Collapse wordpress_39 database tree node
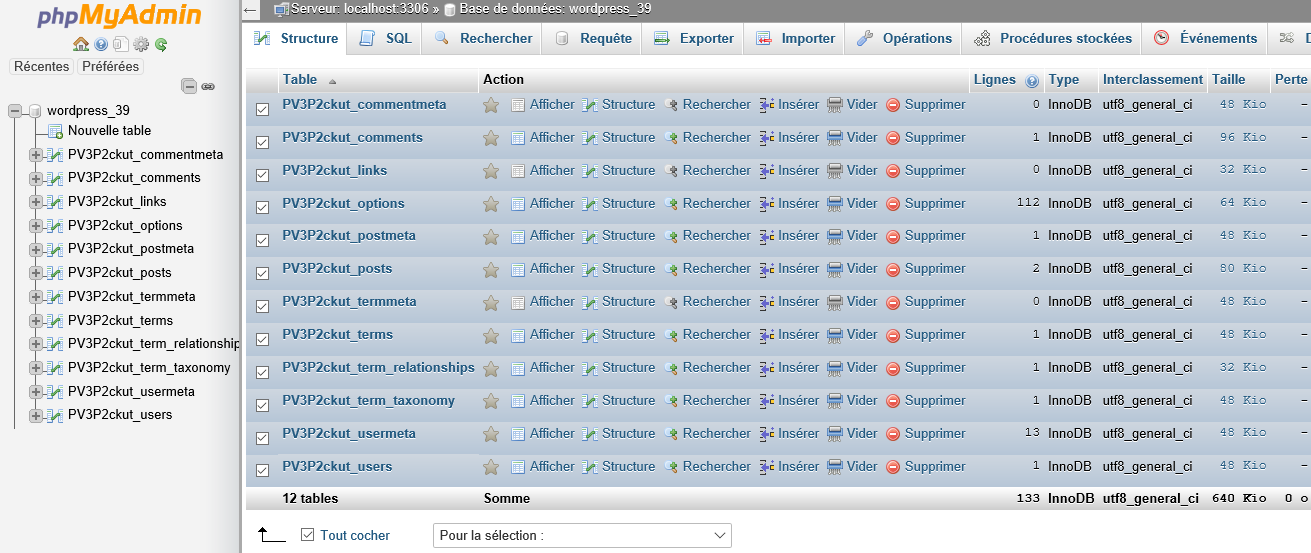 (x=15, y=111)
